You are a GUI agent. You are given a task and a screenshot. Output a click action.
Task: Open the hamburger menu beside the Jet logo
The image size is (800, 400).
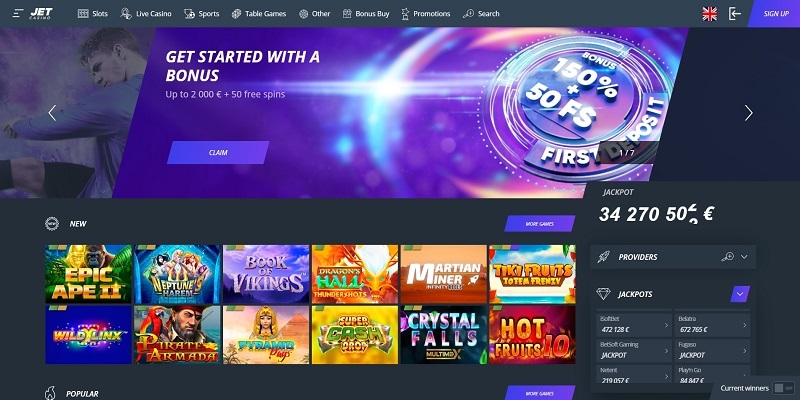[x=18, y=14]
